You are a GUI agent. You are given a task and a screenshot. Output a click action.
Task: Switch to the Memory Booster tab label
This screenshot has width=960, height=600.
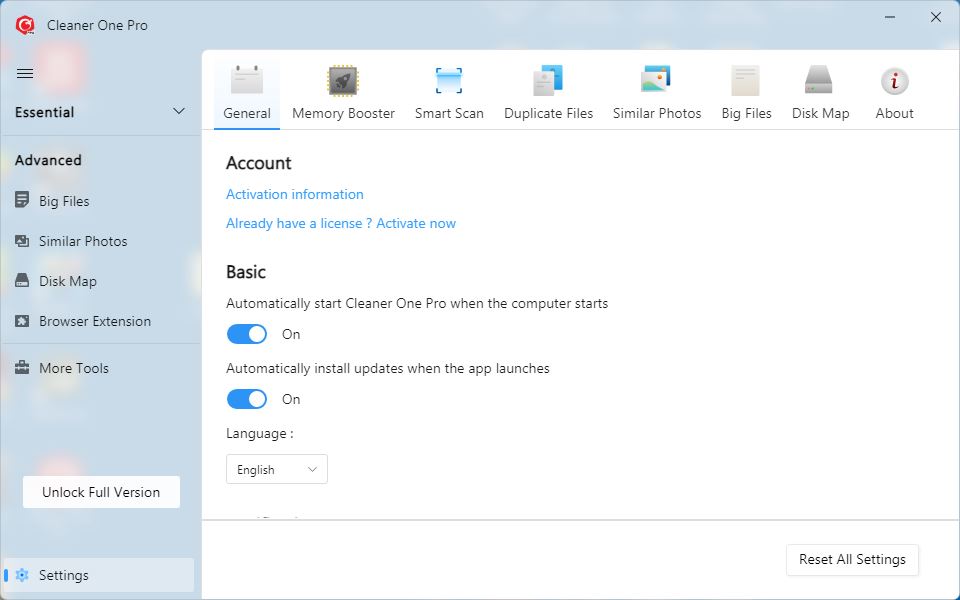pyautogui.click(x=343, y=113)
